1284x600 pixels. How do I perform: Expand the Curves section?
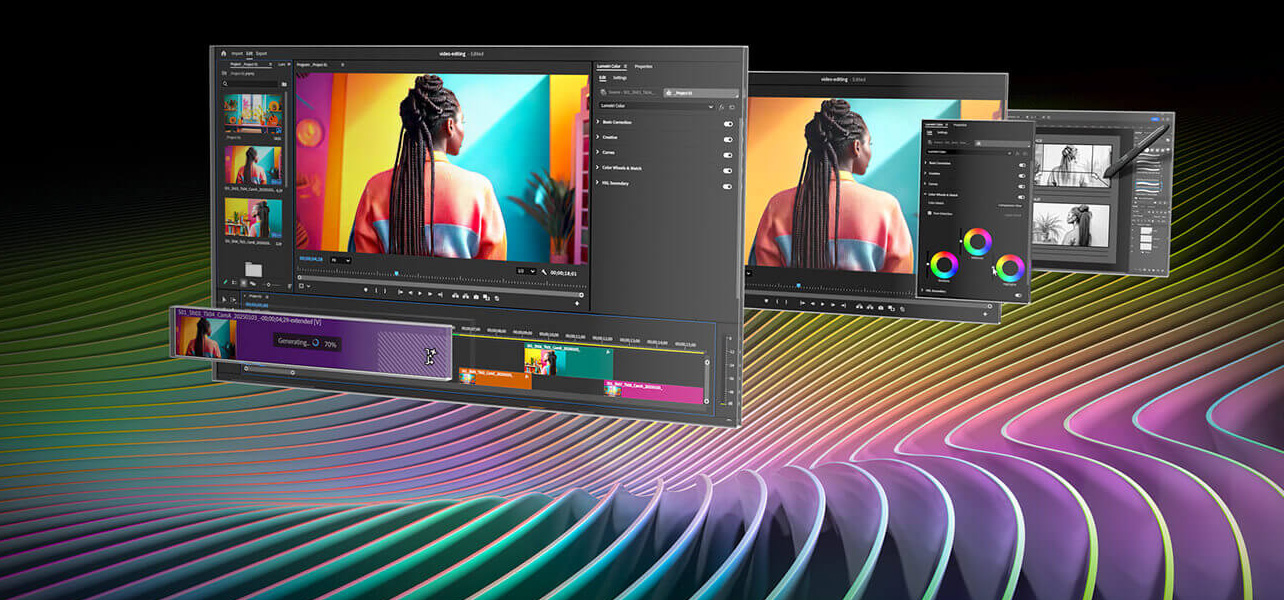598,152
